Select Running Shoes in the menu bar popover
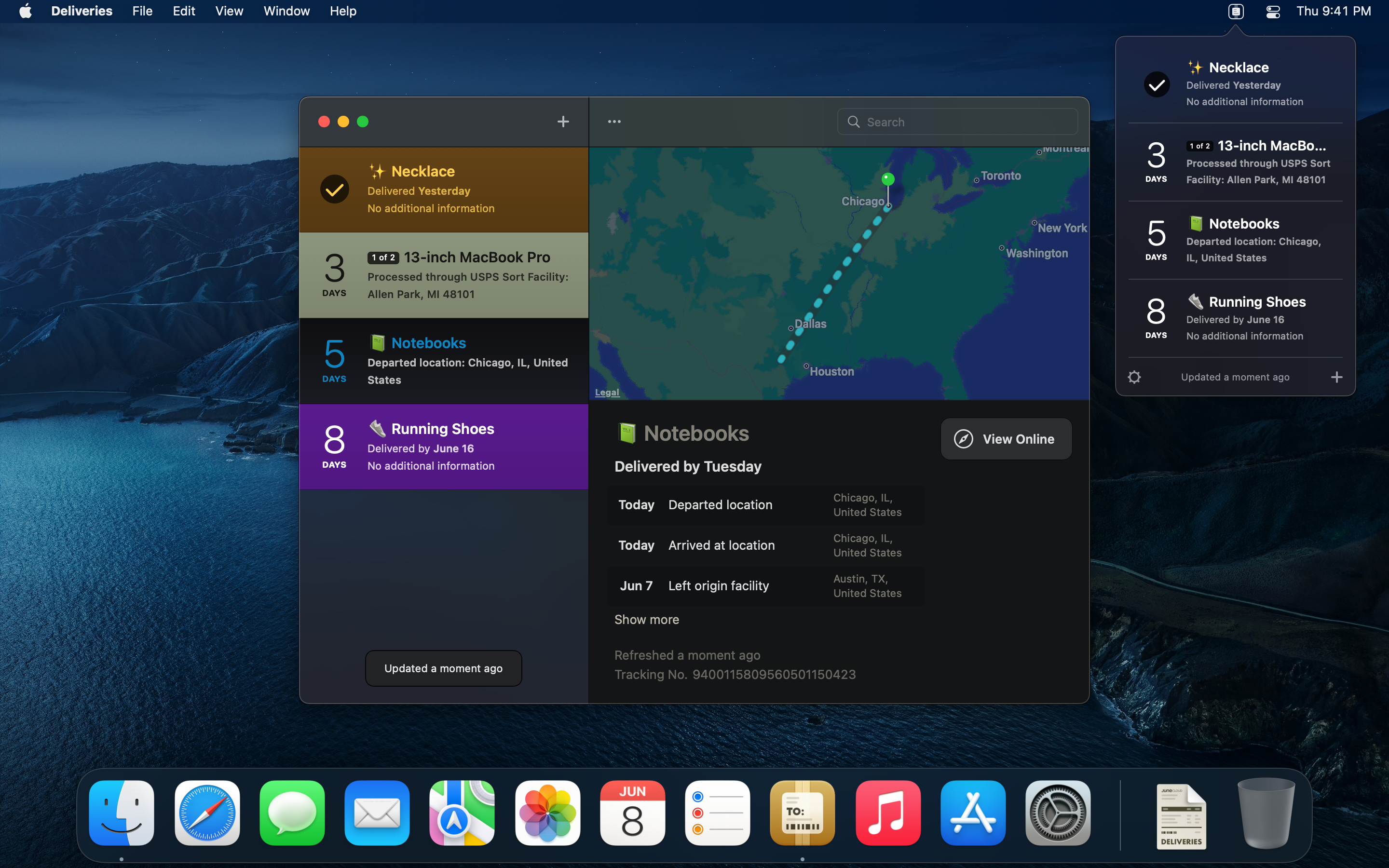 click(1235, 318)
